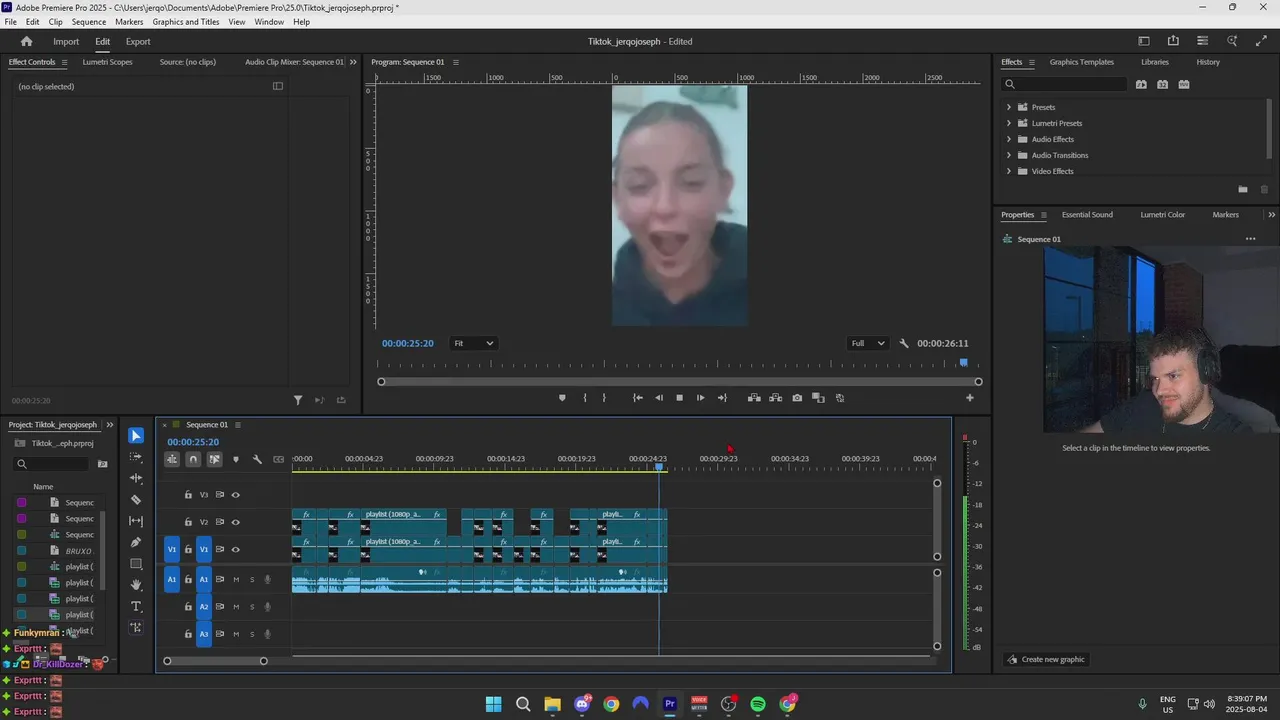Open the Fit zoom level dropdown

pyautogui.click(x=473, y=343)
